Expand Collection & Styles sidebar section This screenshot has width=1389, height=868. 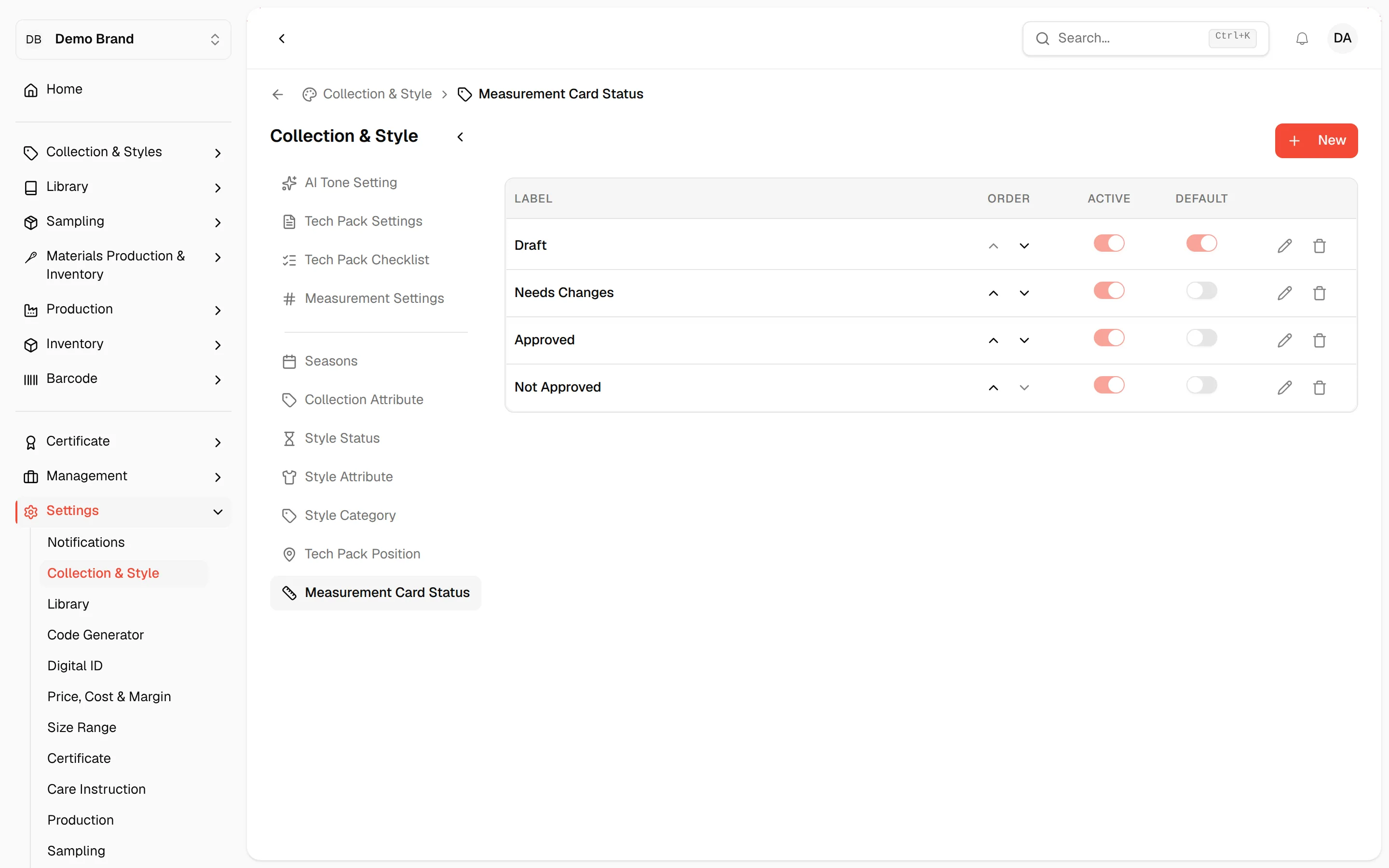click(123, 152)
